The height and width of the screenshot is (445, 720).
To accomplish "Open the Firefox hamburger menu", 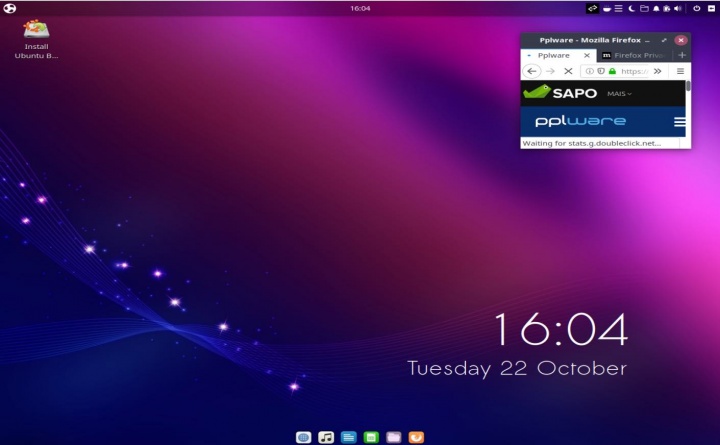I will (x=680, y=71).
